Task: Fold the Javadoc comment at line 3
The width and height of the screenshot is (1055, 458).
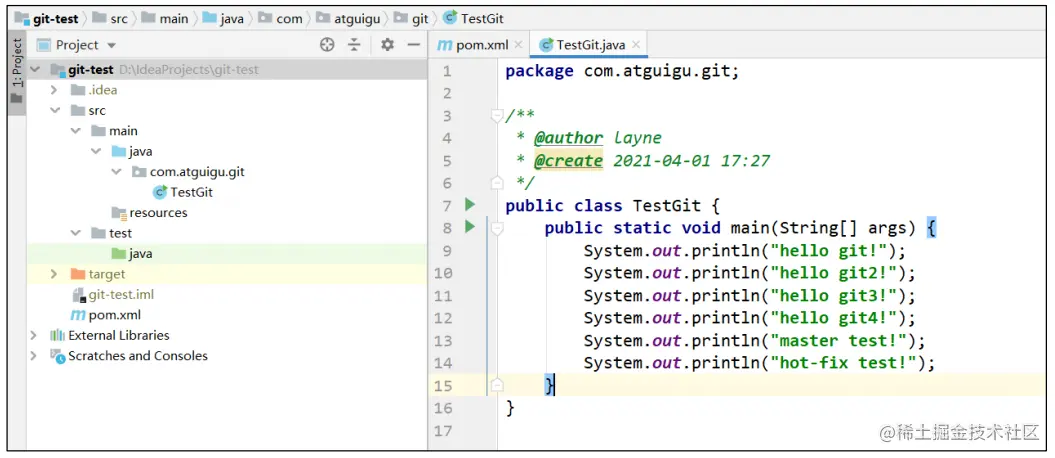Action: coord(497,116)
